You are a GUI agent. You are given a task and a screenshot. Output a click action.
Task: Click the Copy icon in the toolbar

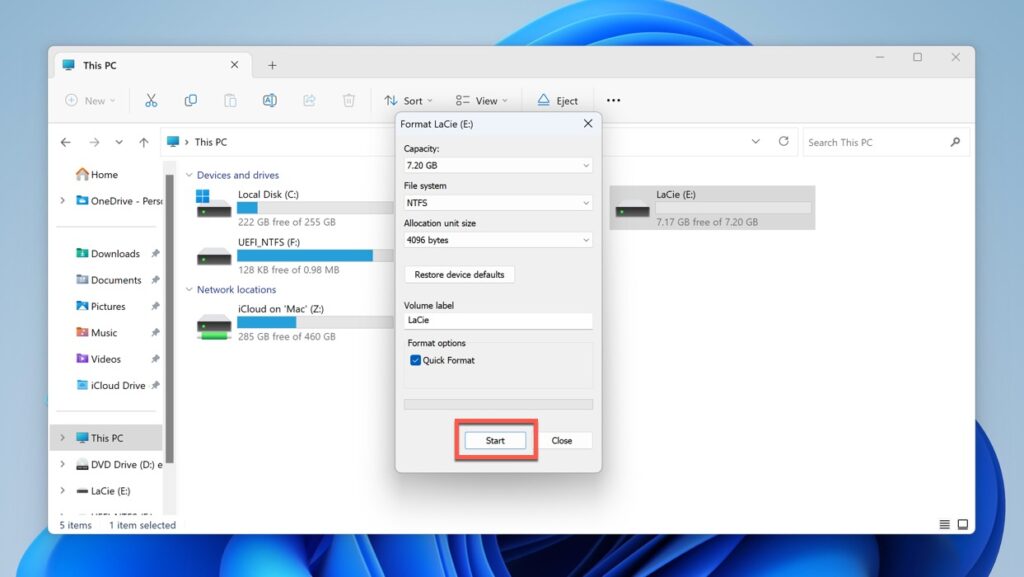point(191,100)
